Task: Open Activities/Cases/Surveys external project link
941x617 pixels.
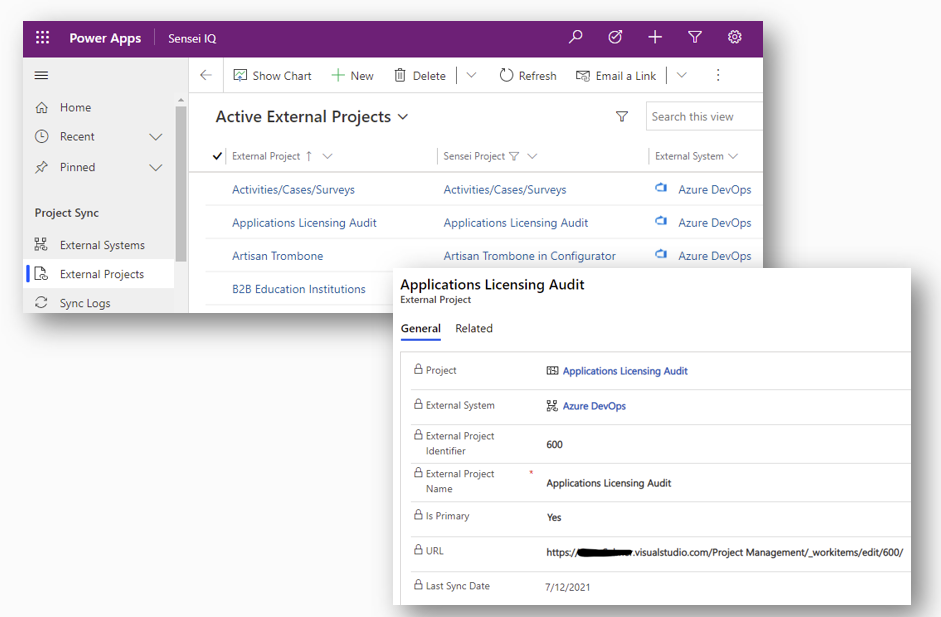Action: [293, 190]
